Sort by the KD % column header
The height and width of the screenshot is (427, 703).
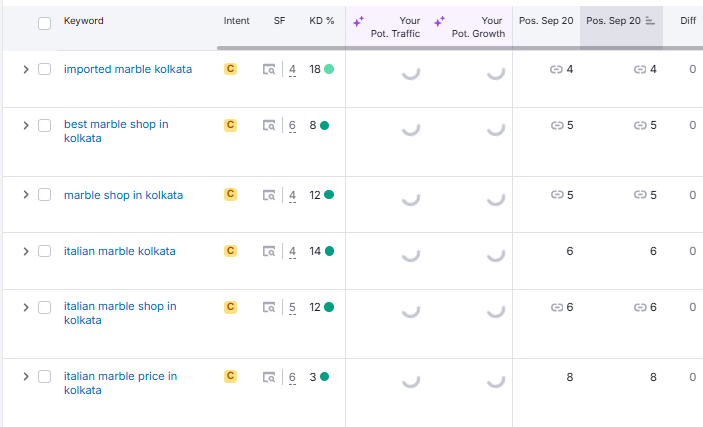(321, 21)
